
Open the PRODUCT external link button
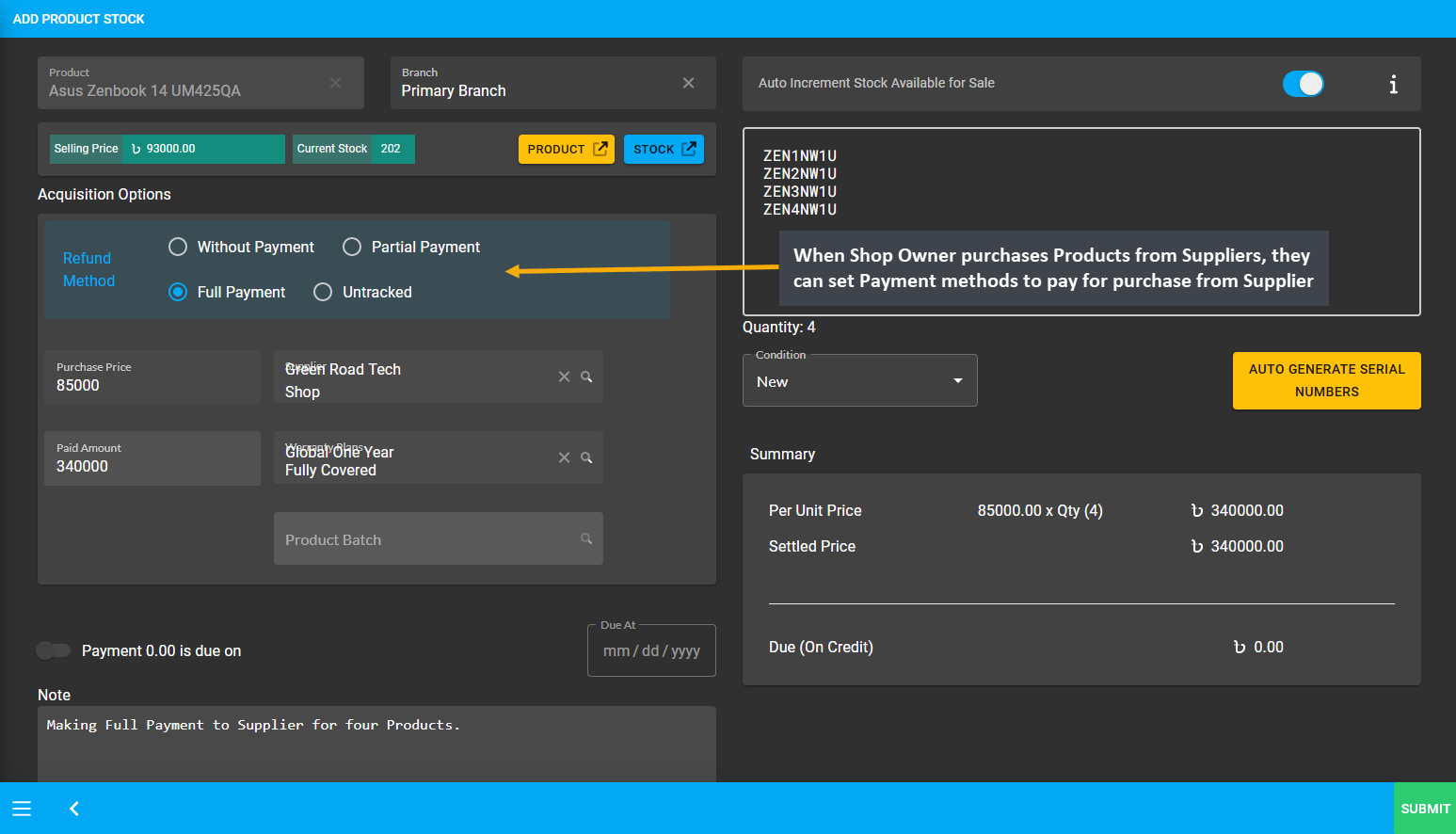tap(567, 149)
